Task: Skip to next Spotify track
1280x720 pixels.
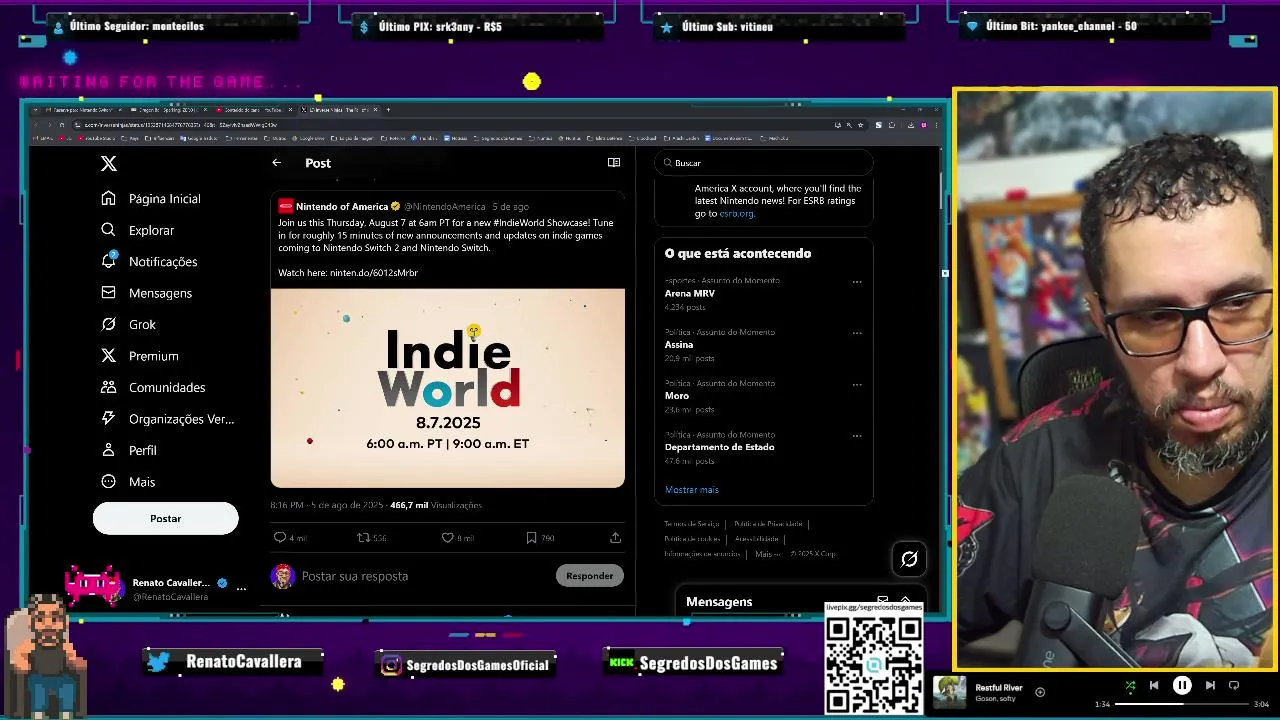Action: [1210, 685]
